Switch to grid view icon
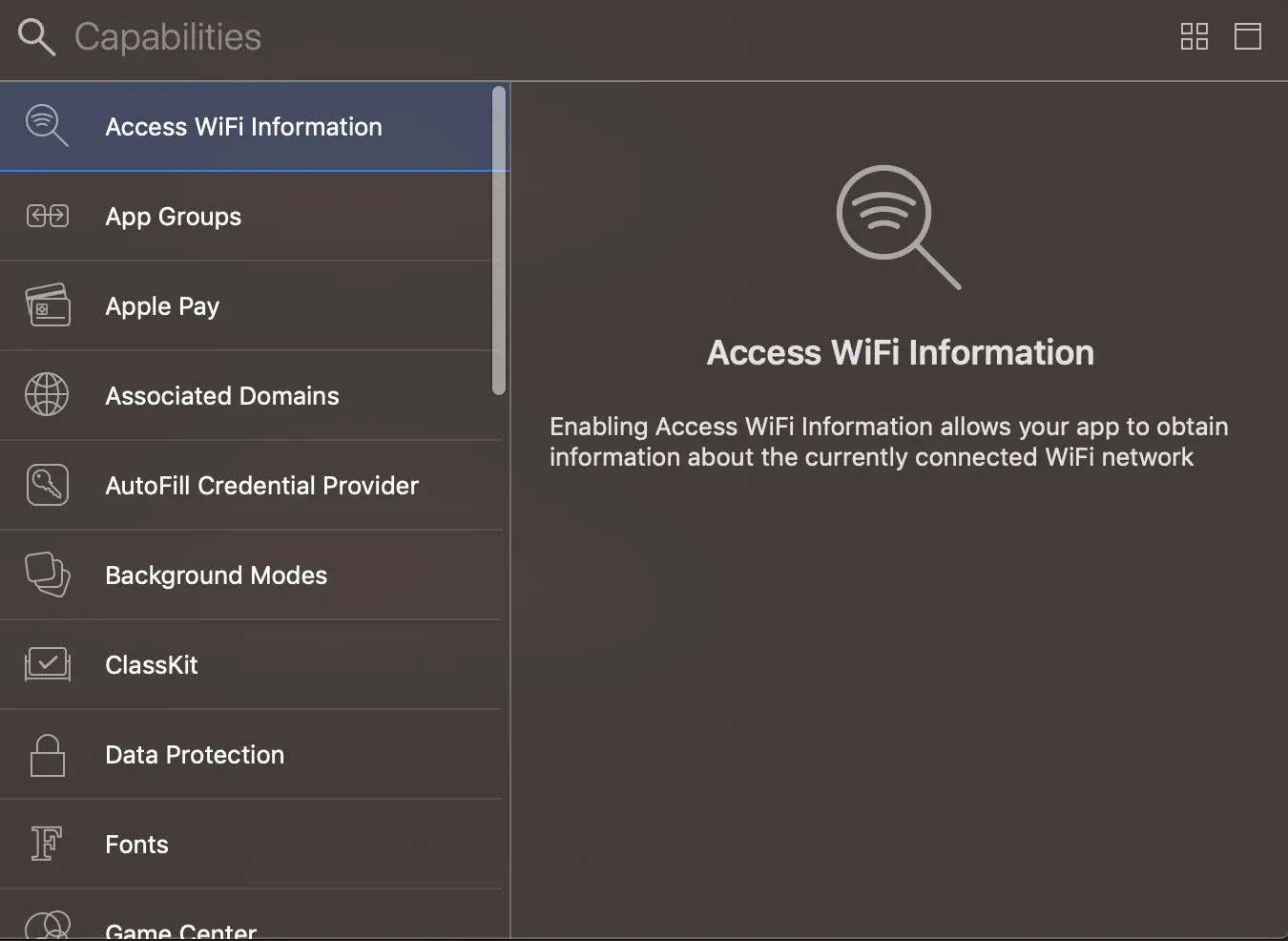The image size is (1288, 941). pos(1195,36)
